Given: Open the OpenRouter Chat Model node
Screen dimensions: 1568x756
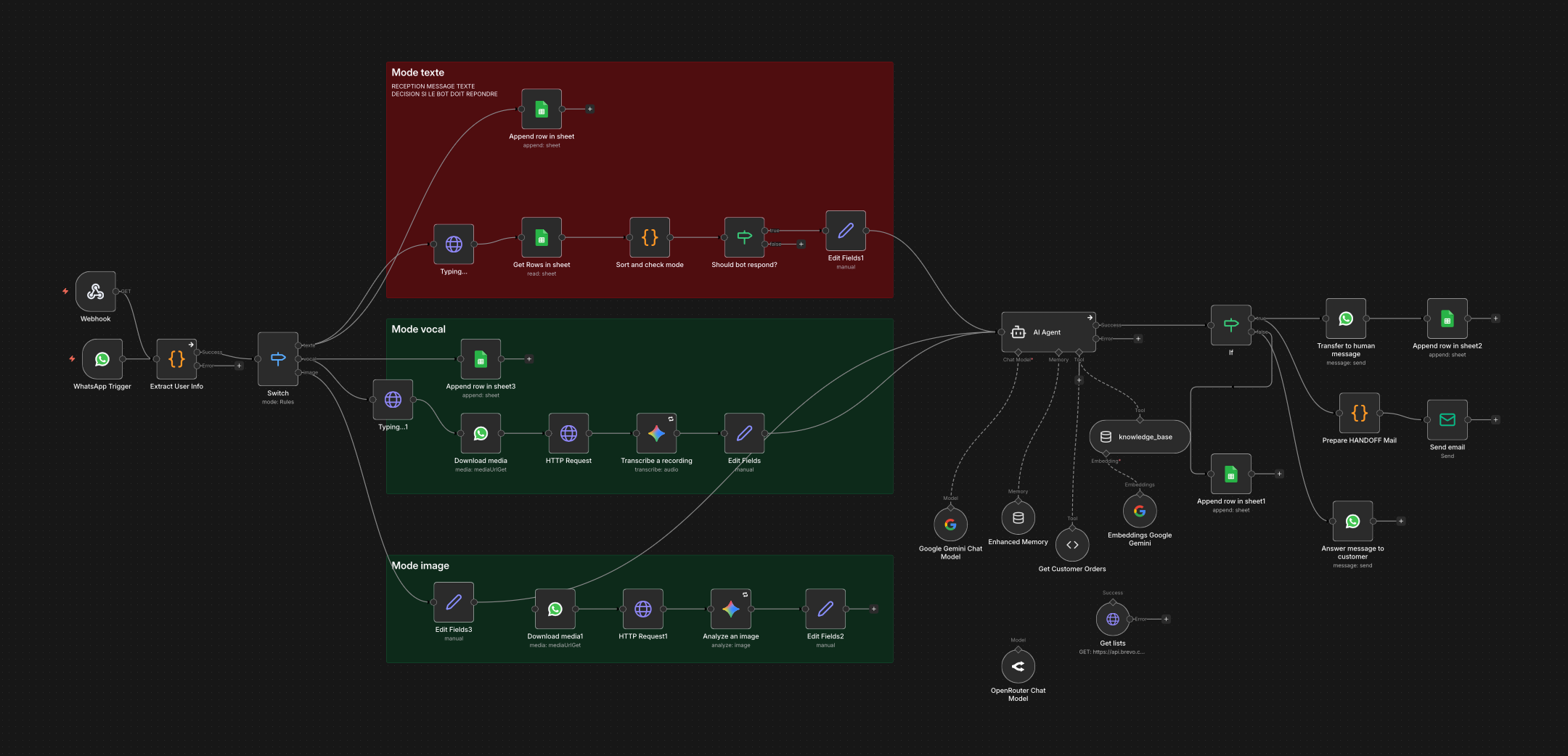Looking at the screenshot, I should click(1018, 667).
